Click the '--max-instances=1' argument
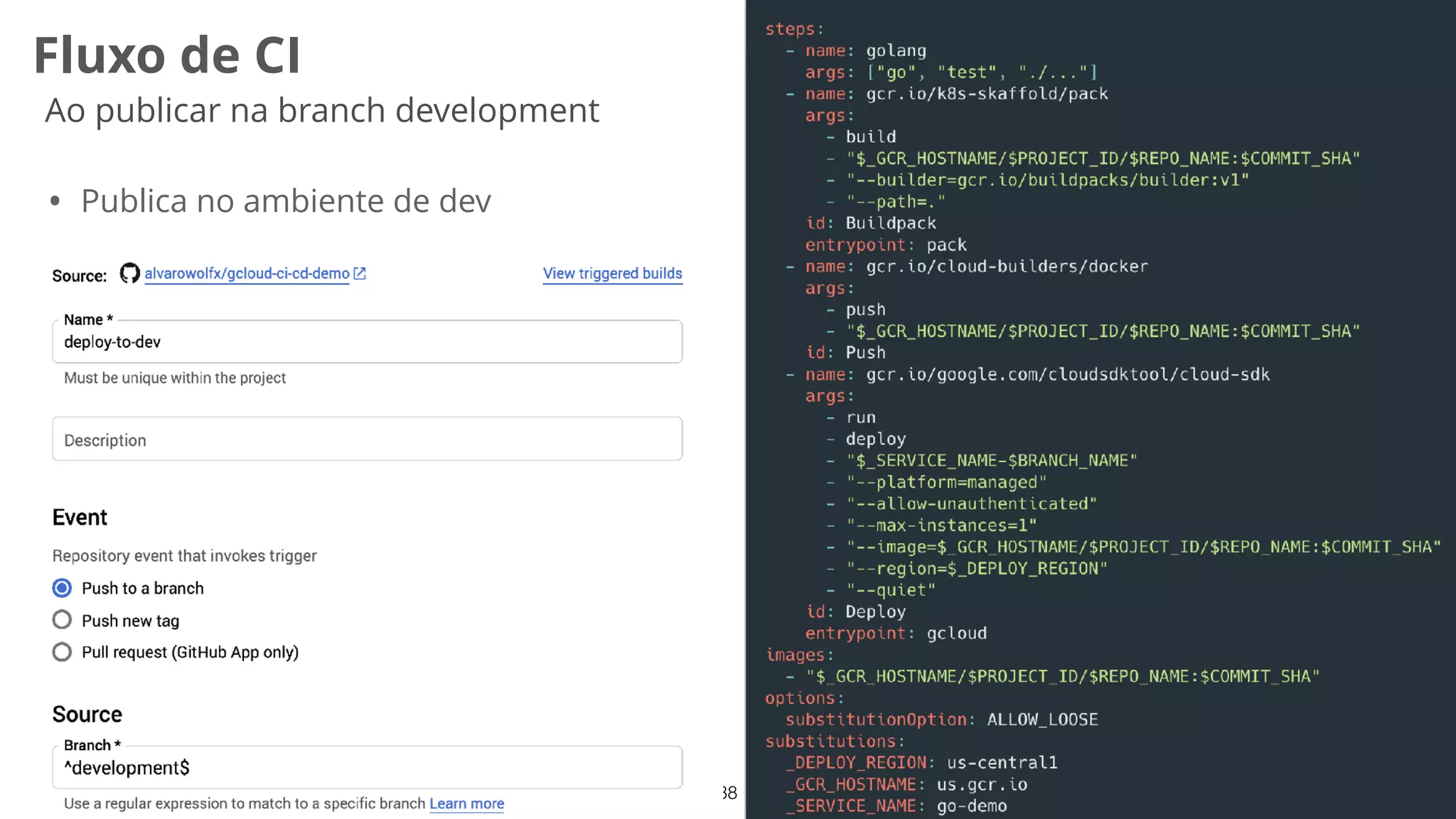Screen dimensions: 1456x819 pos(941,525)
